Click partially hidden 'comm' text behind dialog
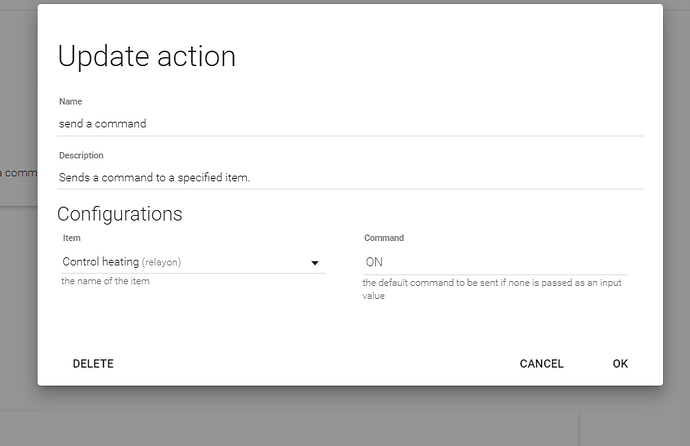The width and height of the screenshot is (690, 446). click(18, 172)
